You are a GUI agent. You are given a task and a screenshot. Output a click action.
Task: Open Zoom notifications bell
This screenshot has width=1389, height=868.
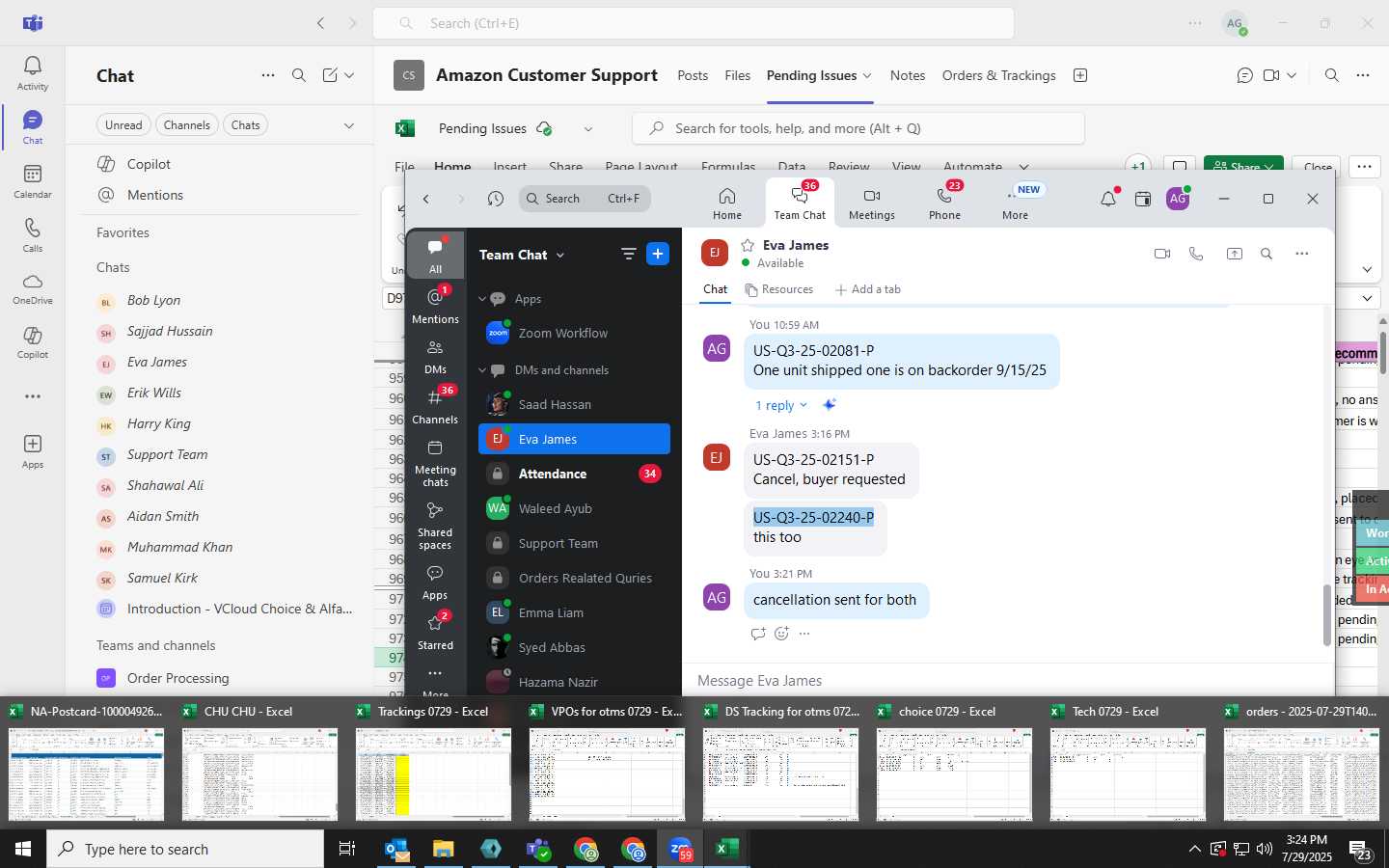point(1108,199)
